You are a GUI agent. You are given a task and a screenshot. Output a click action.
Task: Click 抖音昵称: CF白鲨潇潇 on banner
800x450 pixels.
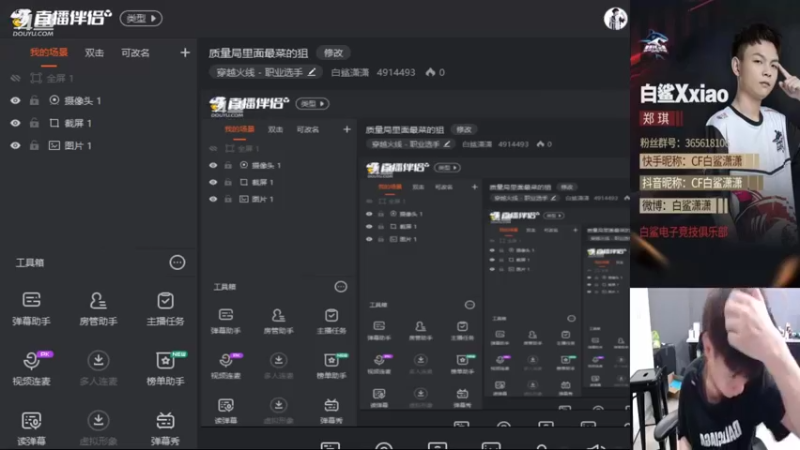[692, 183]
